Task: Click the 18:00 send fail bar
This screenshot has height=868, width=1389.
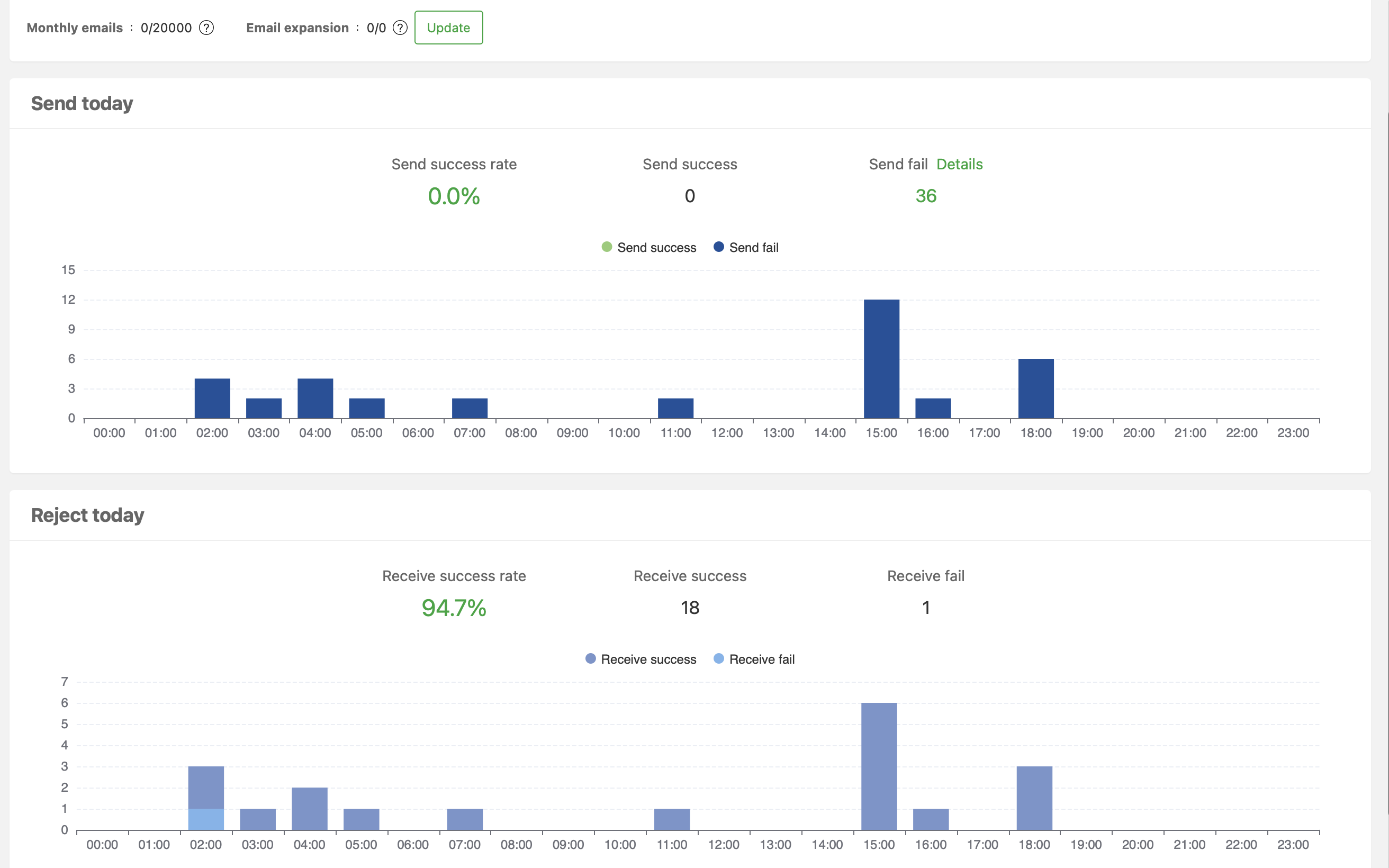Action: [x=1035, y=388]
